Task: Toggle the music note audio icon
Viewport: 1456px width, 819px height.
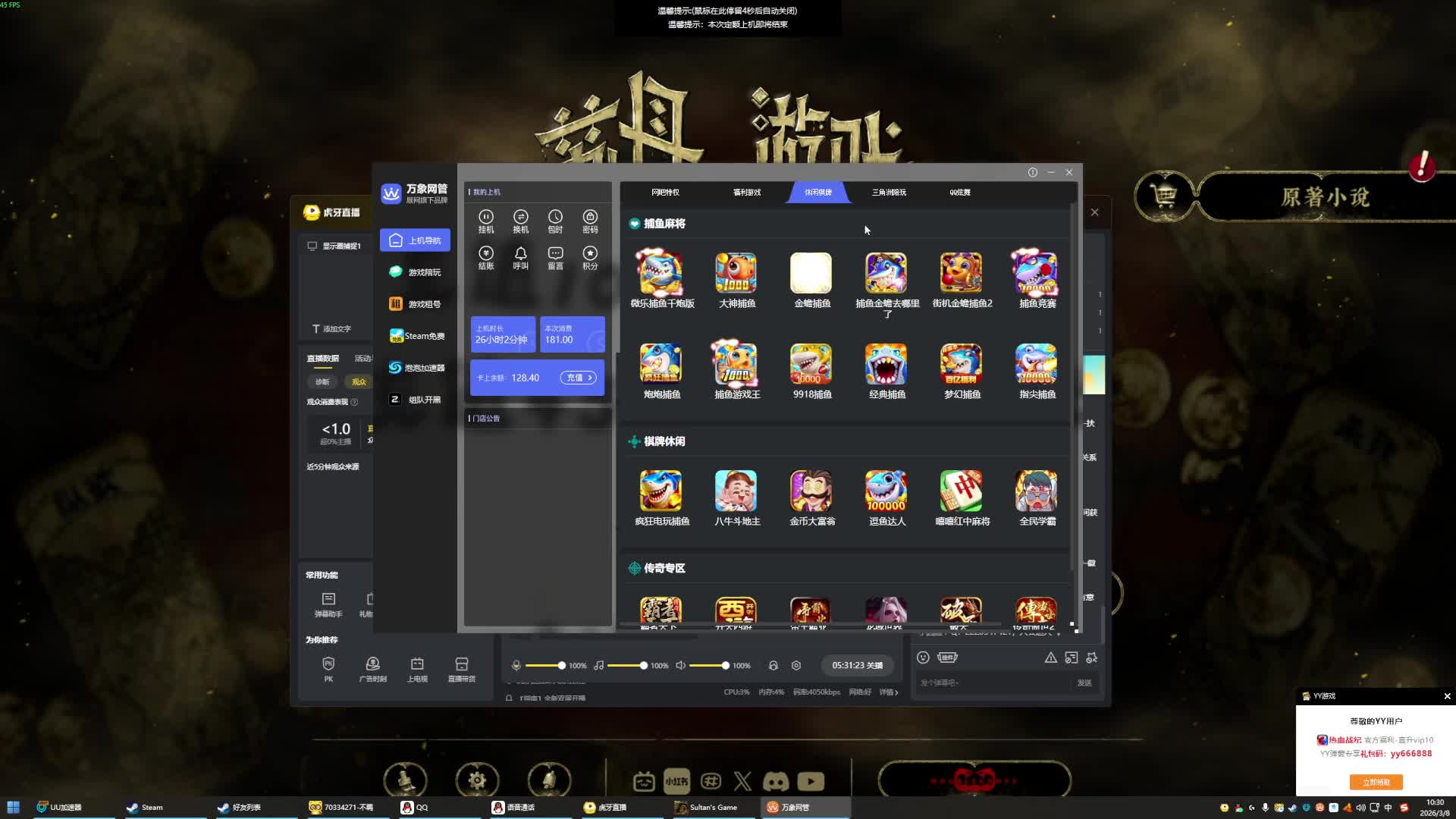Action: [599, 666]
